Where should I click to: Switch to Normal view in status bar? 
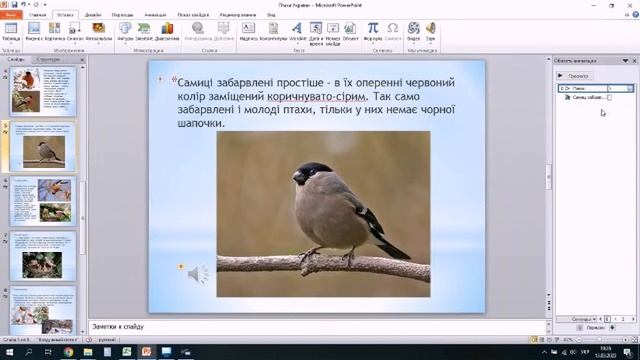[x=534, y=340]
